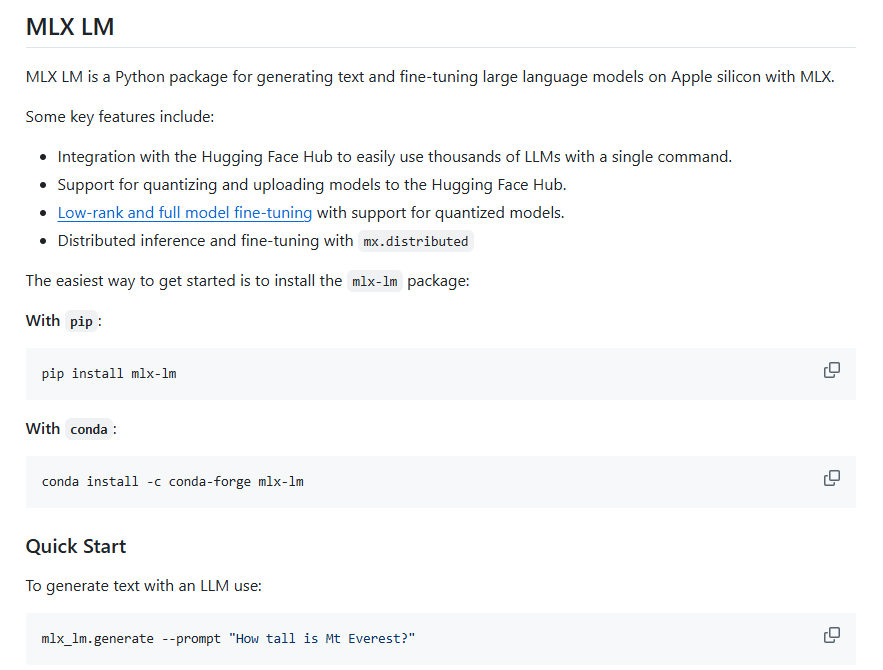Select the mx.distributed inline code badge
The image size is (883, 670).
coord(415,241)
